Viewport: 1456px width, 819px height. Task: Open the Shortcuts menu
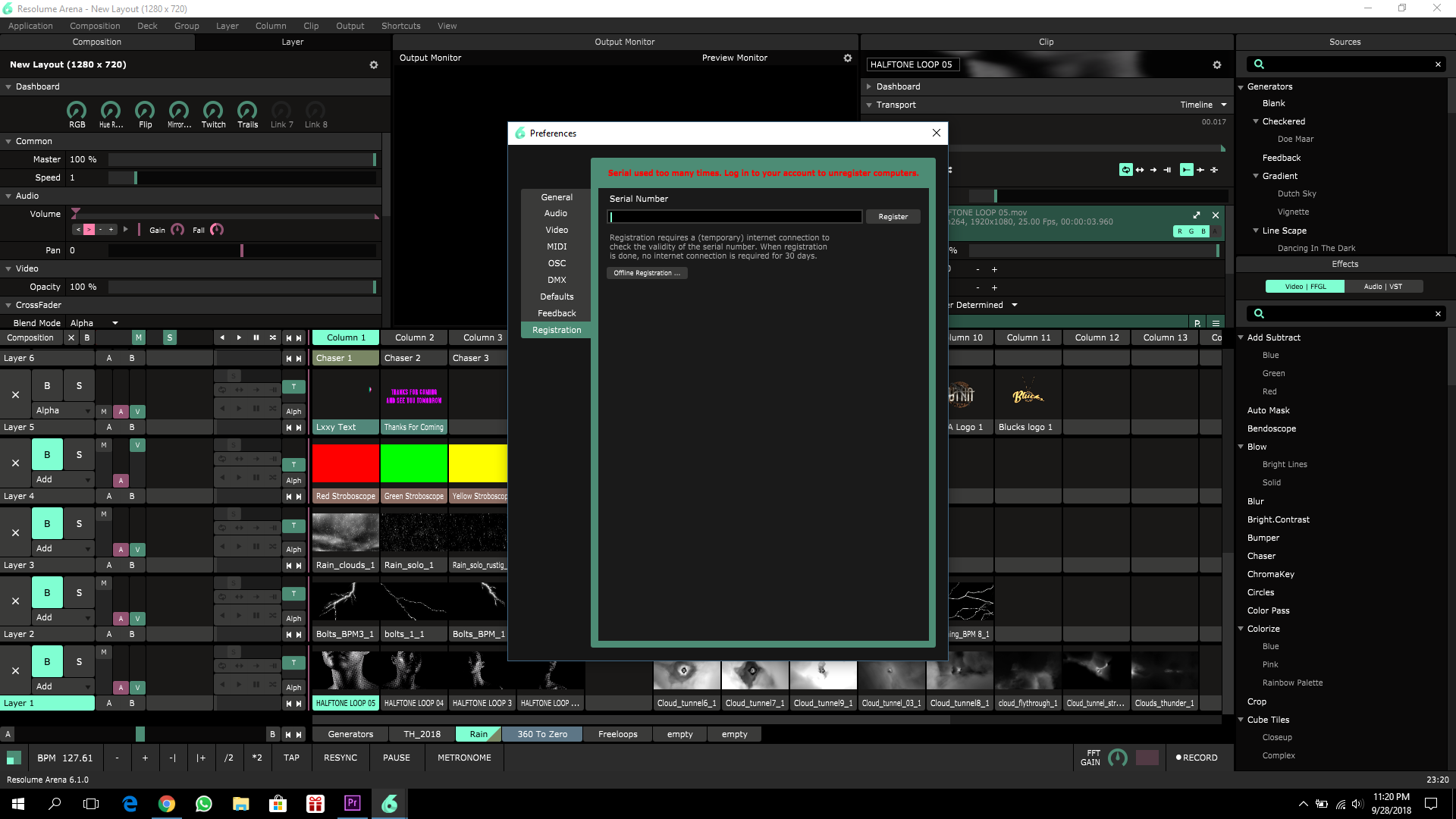[x=400, y=26]
